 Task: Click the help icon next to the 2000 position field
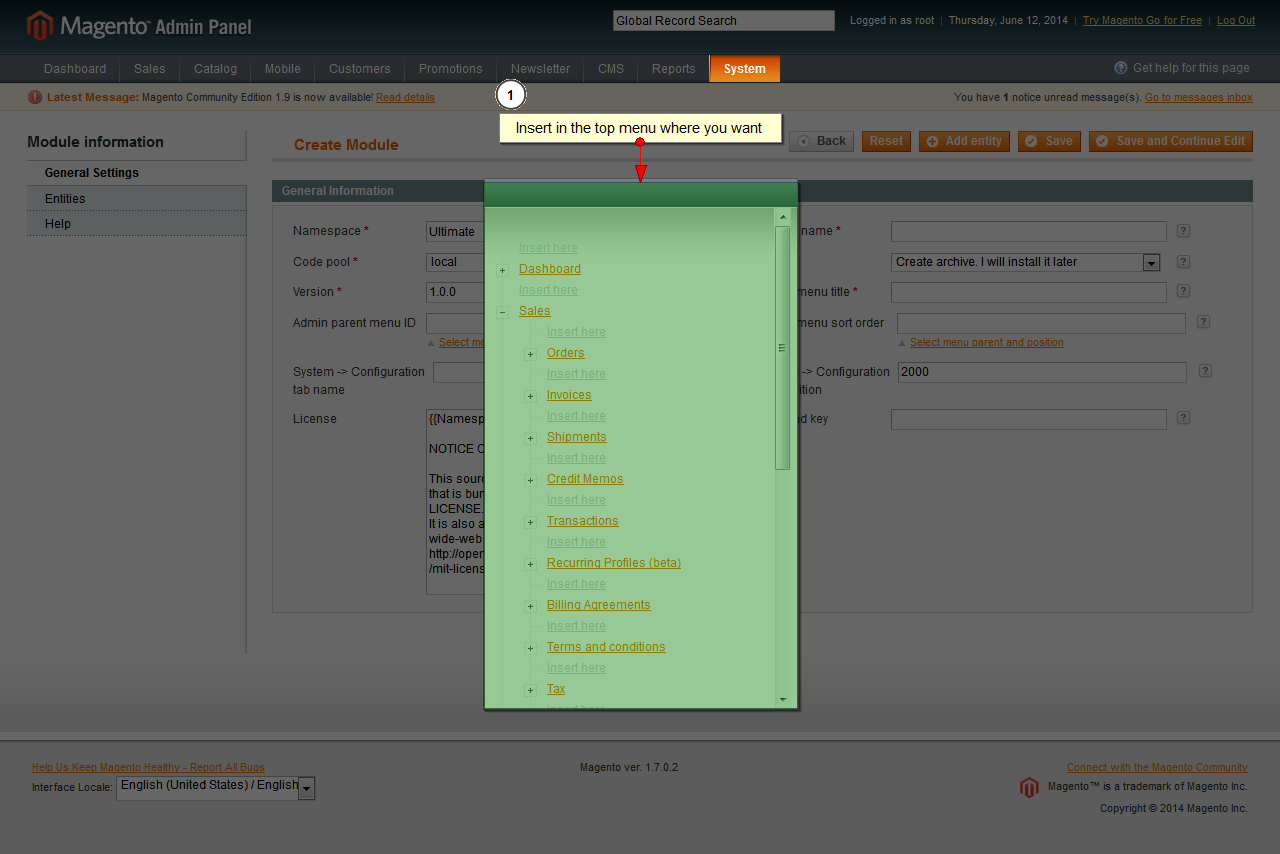(1205, 371)
